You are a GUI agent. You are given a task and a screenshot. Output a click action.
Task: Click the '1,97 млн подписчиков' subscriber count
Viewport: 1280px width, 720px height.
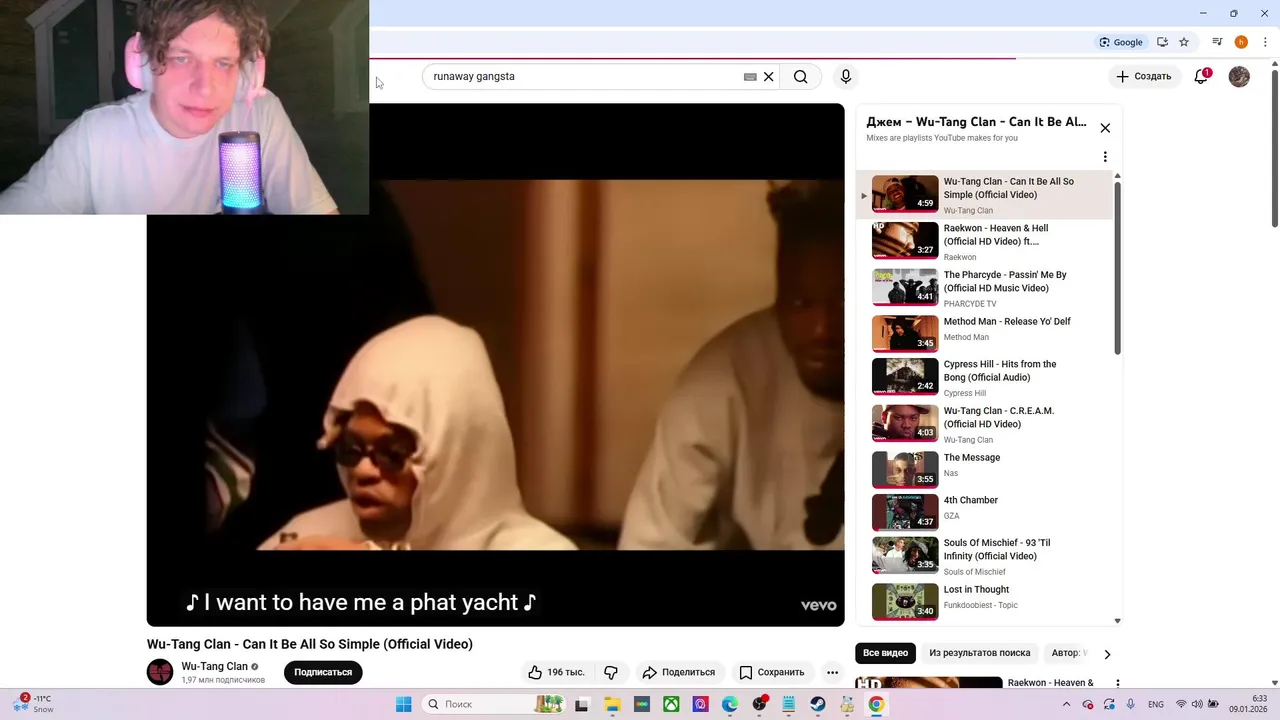(223, 680)
